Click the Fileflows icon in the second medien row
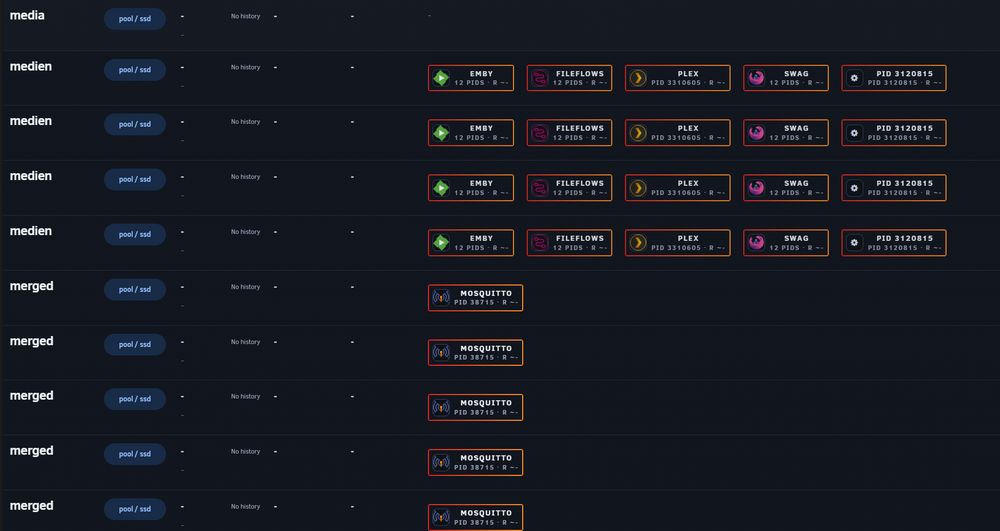 coord(540,133)
